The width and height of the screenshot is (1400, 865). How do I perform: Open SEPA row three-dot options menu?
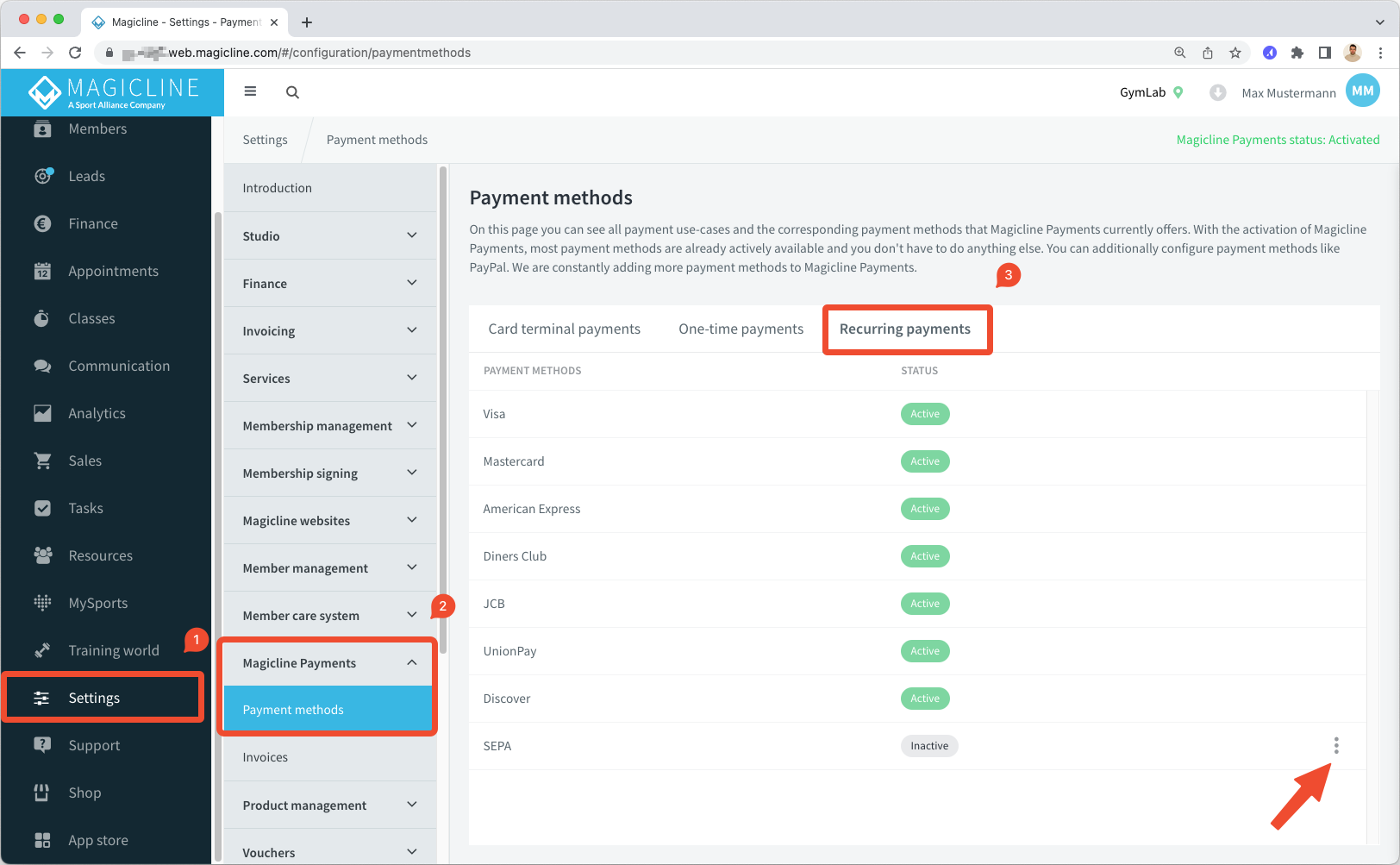tap(1336, 746)
